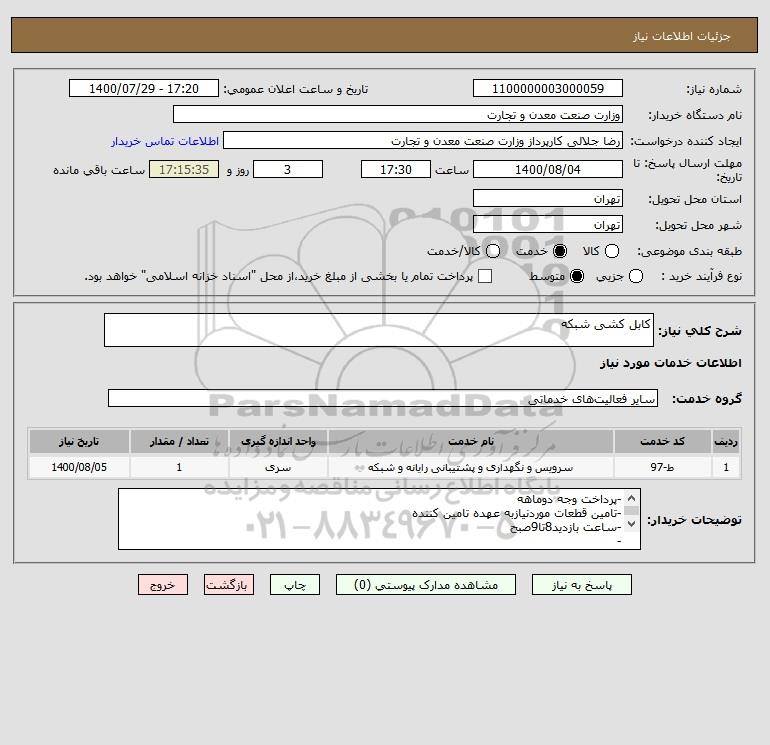Click the اطلاعات خدمات مورد نیاز heading
This screenshot has height=745, width=770.
pyautogui.click(x=670, y=363)
